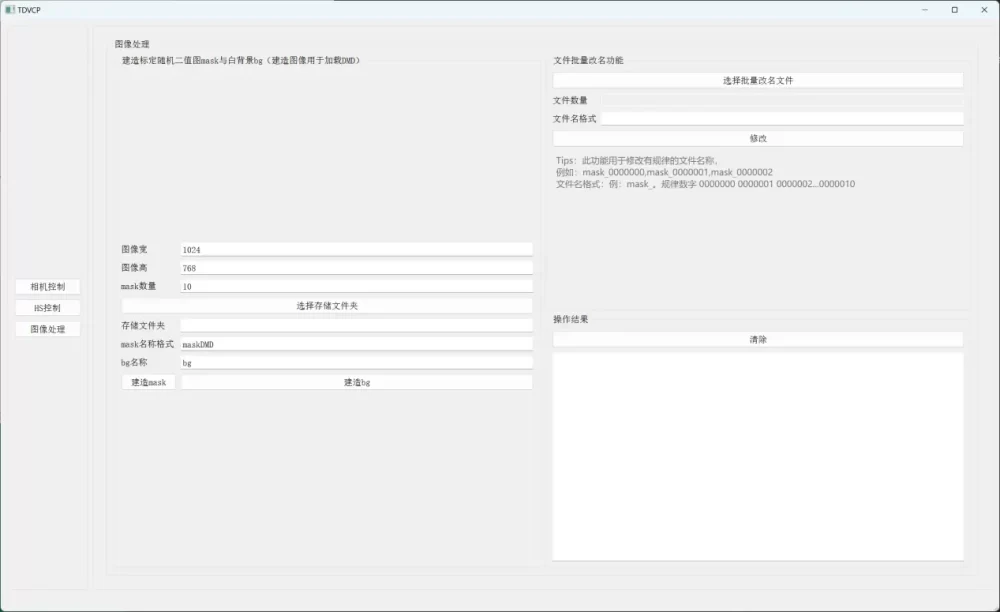This screenshot has width=1000, height=612.
Task: Click the mask名称格式 field with maskDMD
Action: [x=355, y=344]
